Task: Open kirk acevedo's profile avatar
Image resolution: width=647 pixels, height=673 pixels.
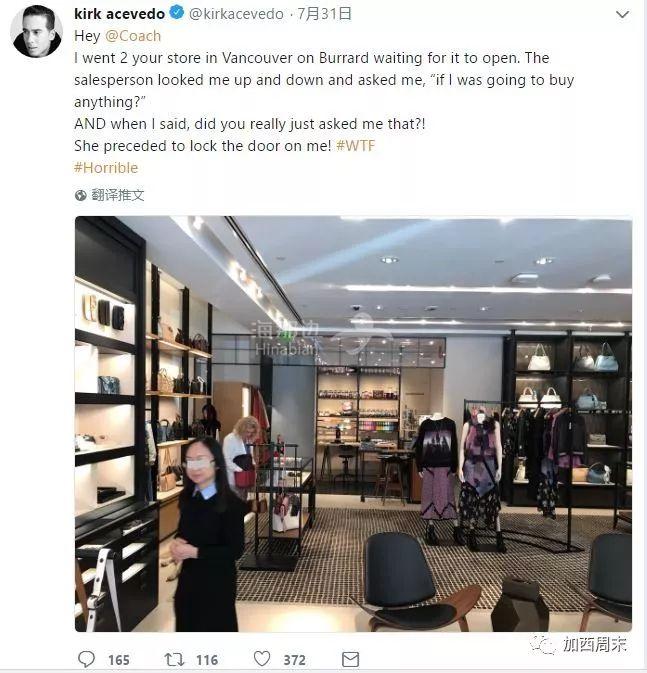Action: click(x=36, y=31)
